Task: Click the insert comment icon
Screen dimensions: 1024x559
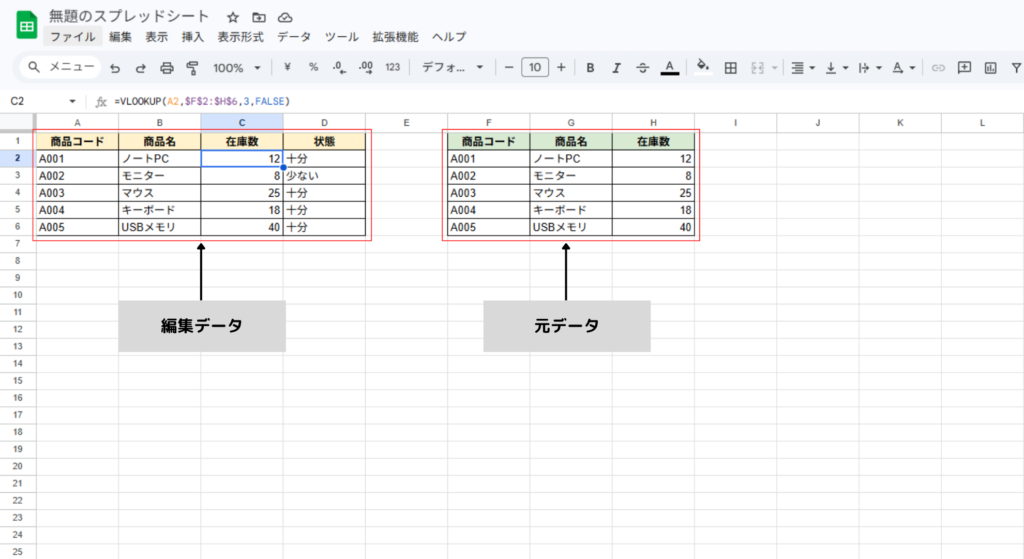Action: [x=964, y=68]
